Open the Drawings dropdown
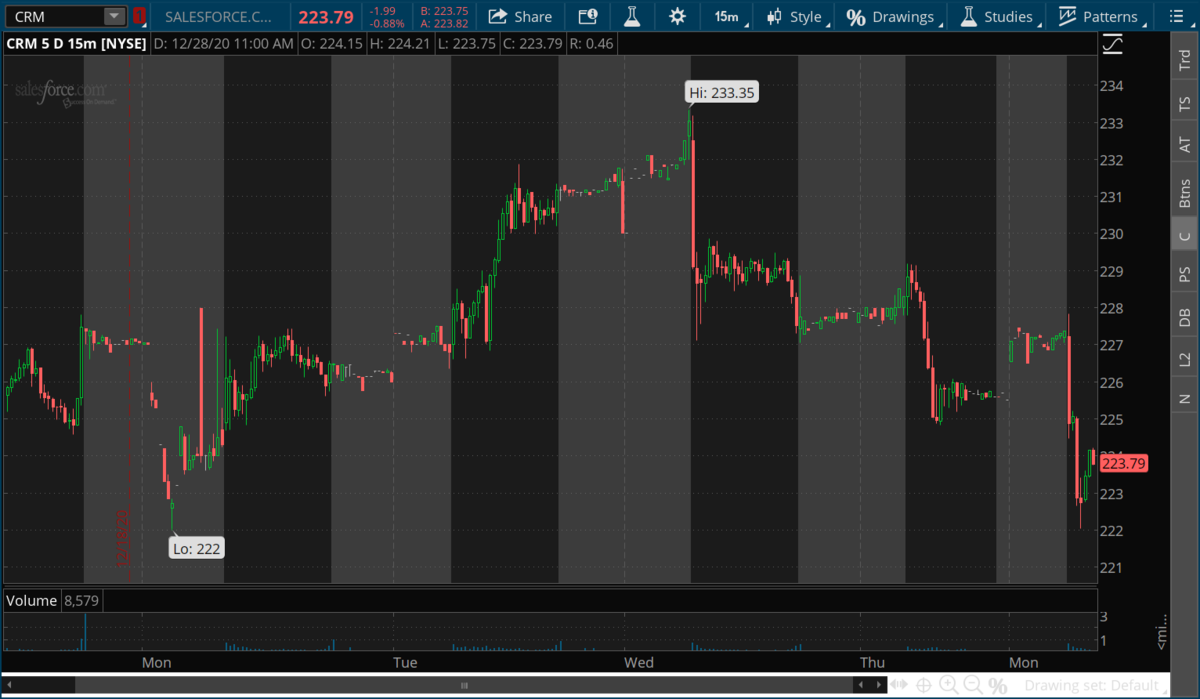The image size is (1200, 699). pos(890,17)
